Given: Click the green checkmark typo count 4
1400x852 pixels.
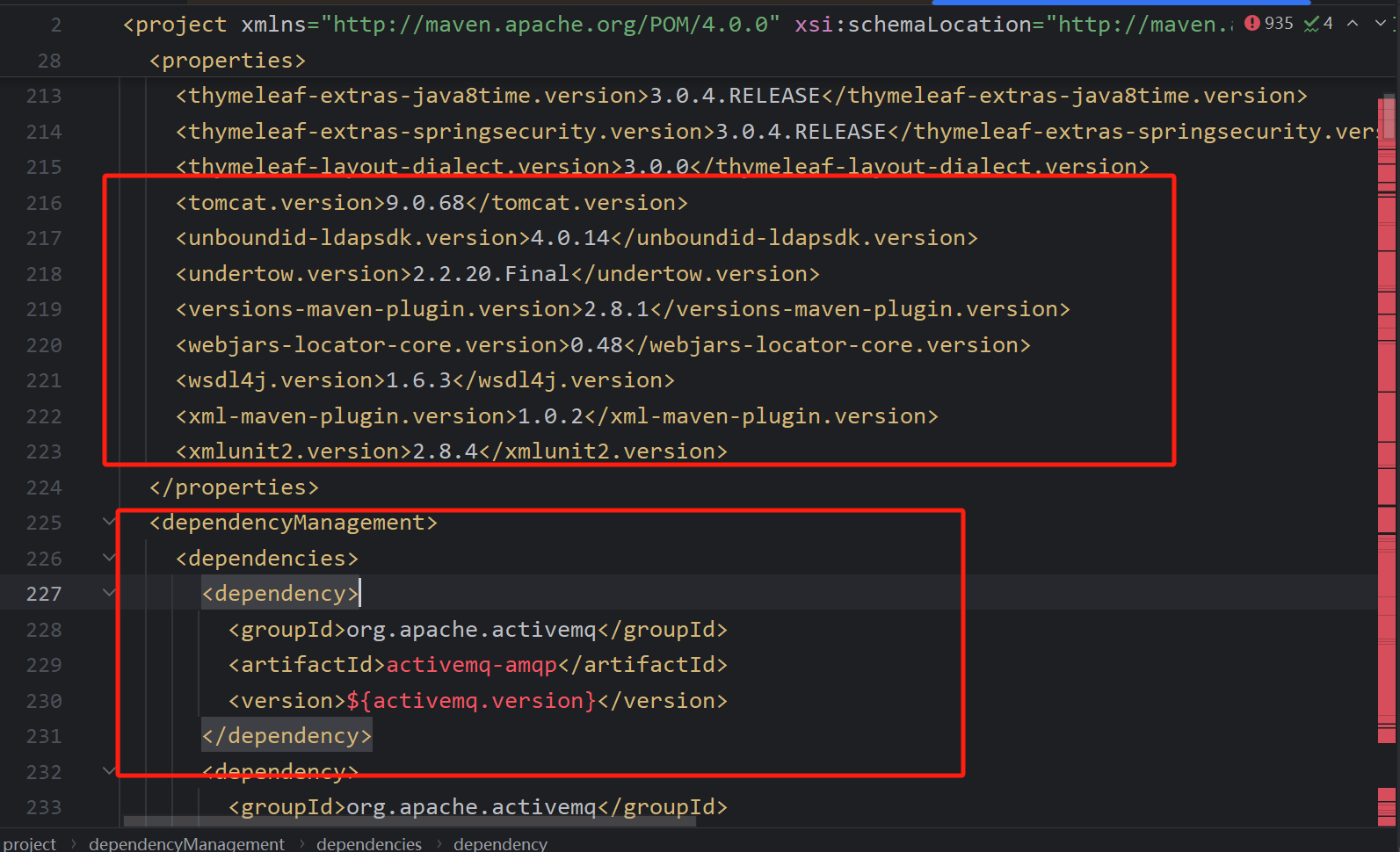Looking at the screenshot, I should (1318, 24).
